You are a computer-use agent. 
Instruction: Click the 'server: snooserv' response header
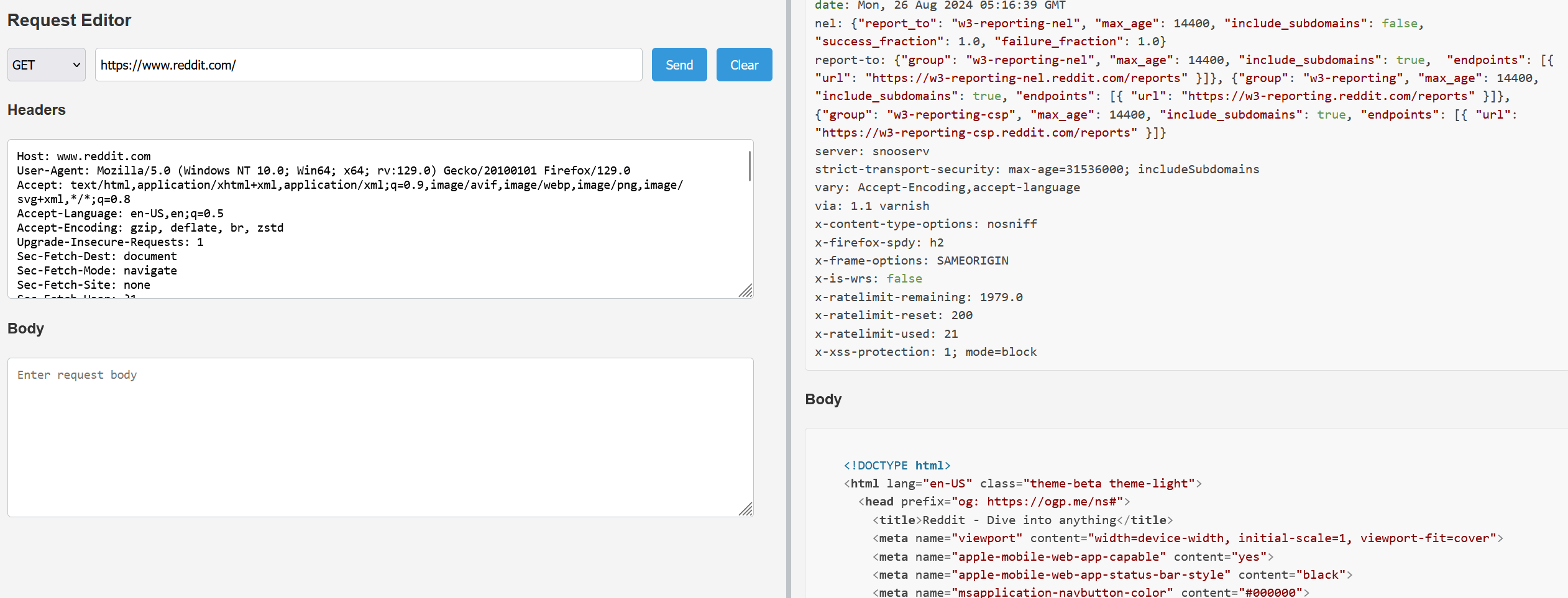tap(872, 152)
